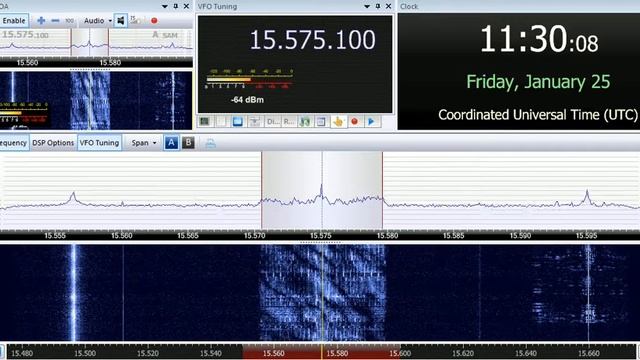Click the lock icon beside VFO B
The width and height of the screenshot is (640, 360).
click(210, 143)
